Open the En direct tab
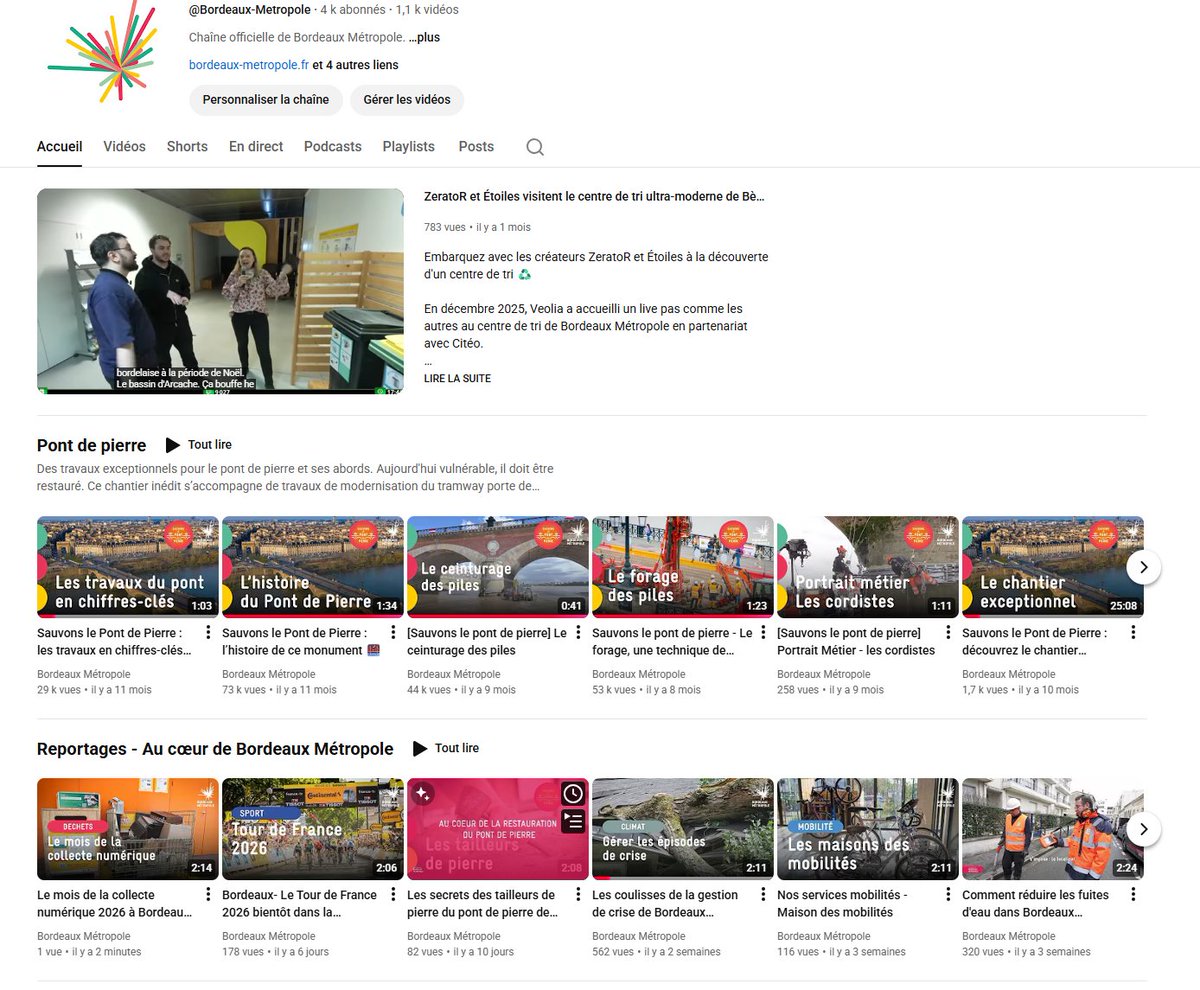 (256, 146)
